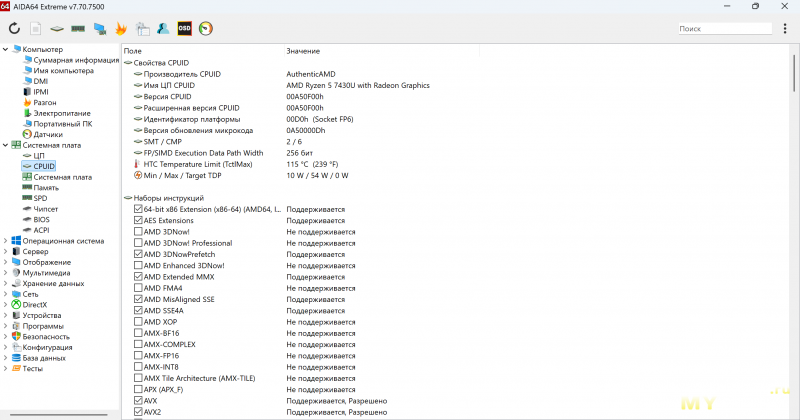Image resolution: width=800 pixels, height=420 pixels.
Task: Select Разгон in the sidebar tree
Action: [x=45, y=102]
